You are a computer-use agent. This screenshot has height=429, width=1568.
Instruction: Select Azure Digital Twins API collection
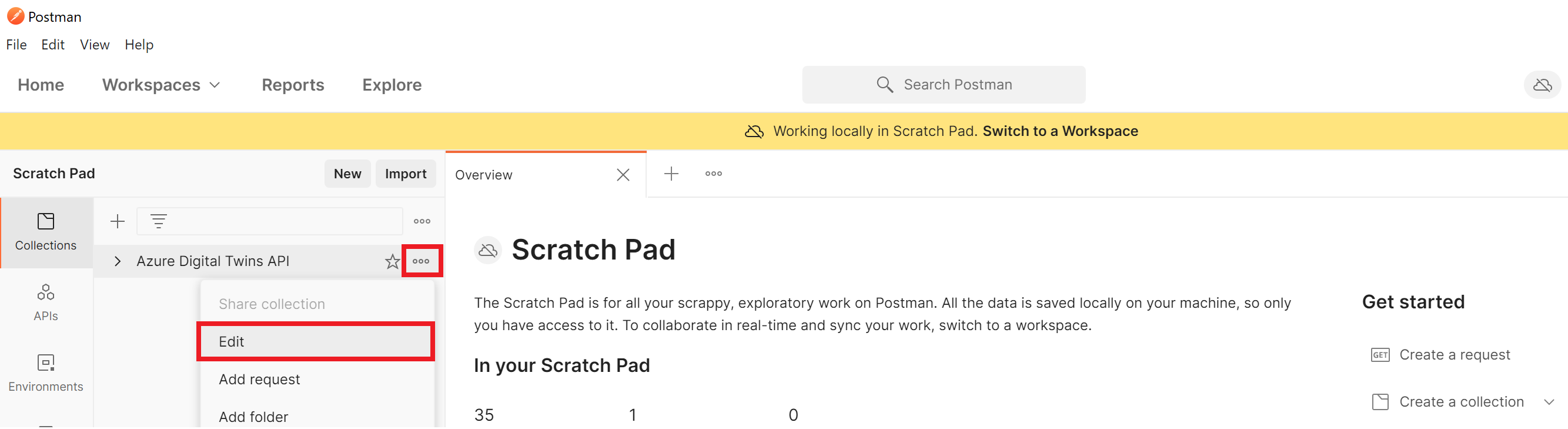coord(213,261)
